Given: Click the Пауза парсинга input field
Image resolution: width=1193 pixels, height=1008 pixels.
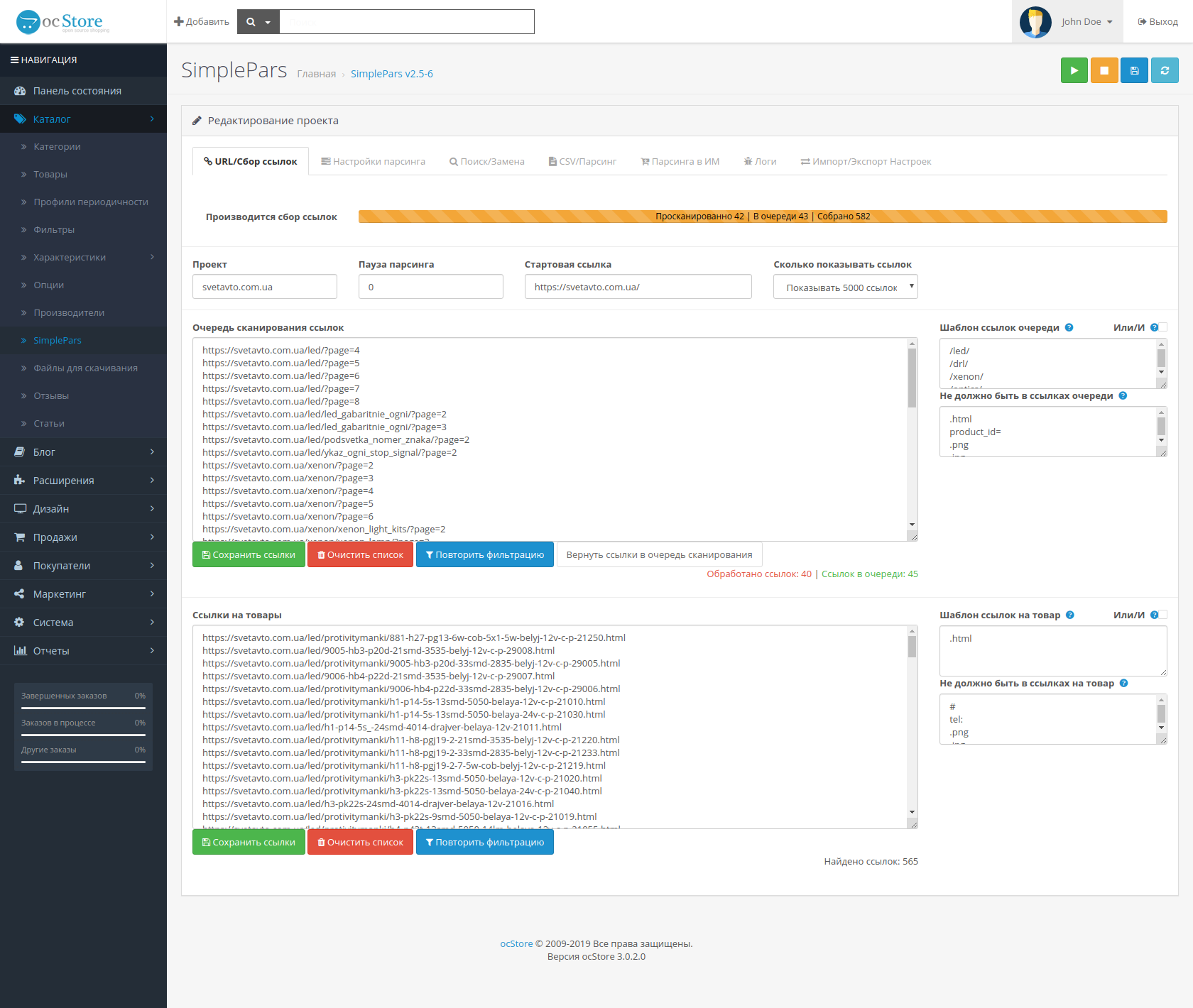Looking at the screenshot, I should click(431, 287).
